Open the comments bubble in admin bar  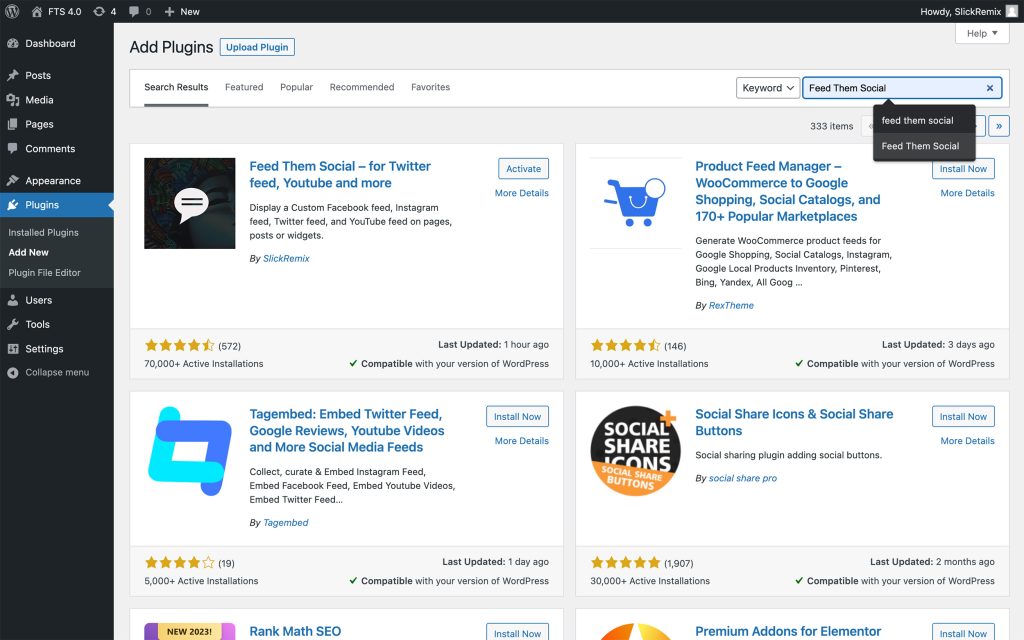pyautogui.click(x=140, y=11)
